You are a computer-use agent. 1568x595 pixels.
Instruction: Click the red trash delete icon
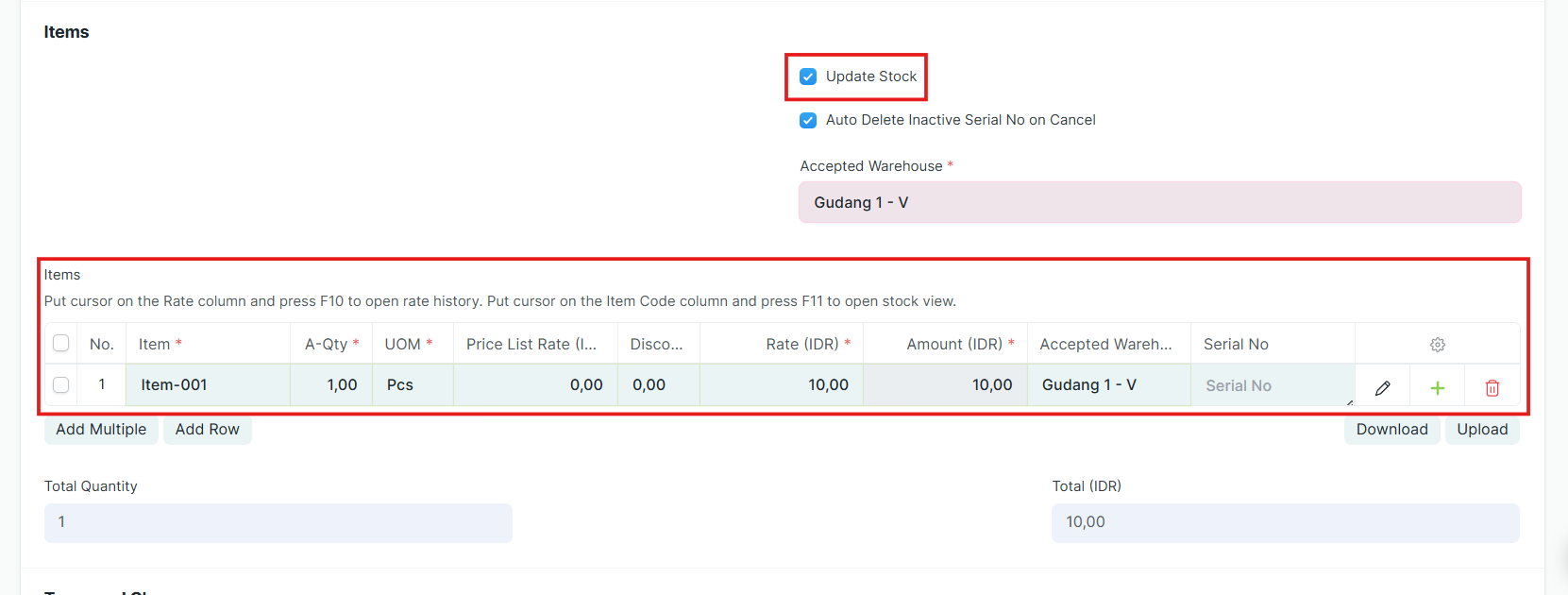tap(1492, 387)
